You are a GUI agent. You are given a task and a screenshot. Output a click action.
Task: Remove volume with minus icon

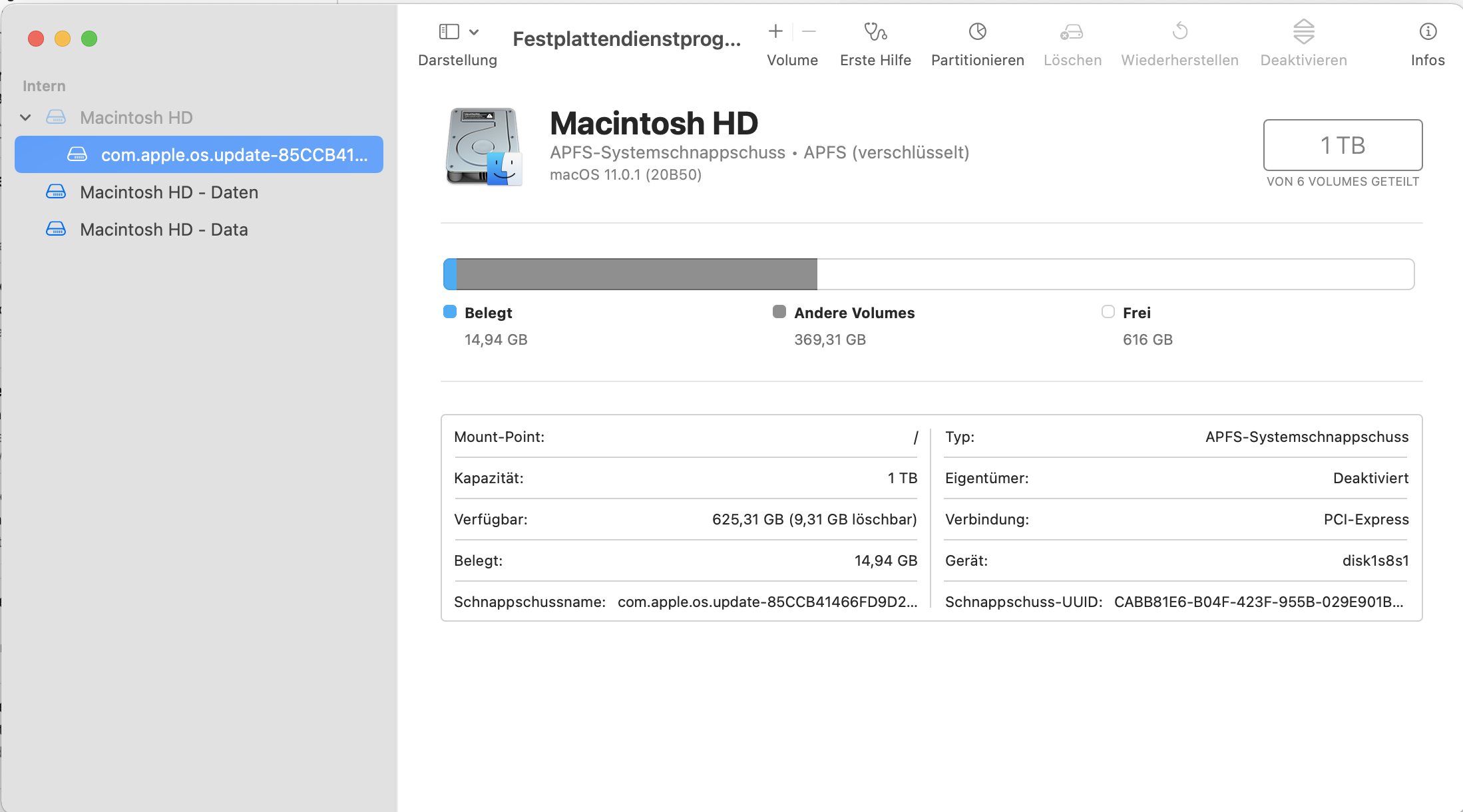point(809,31)
